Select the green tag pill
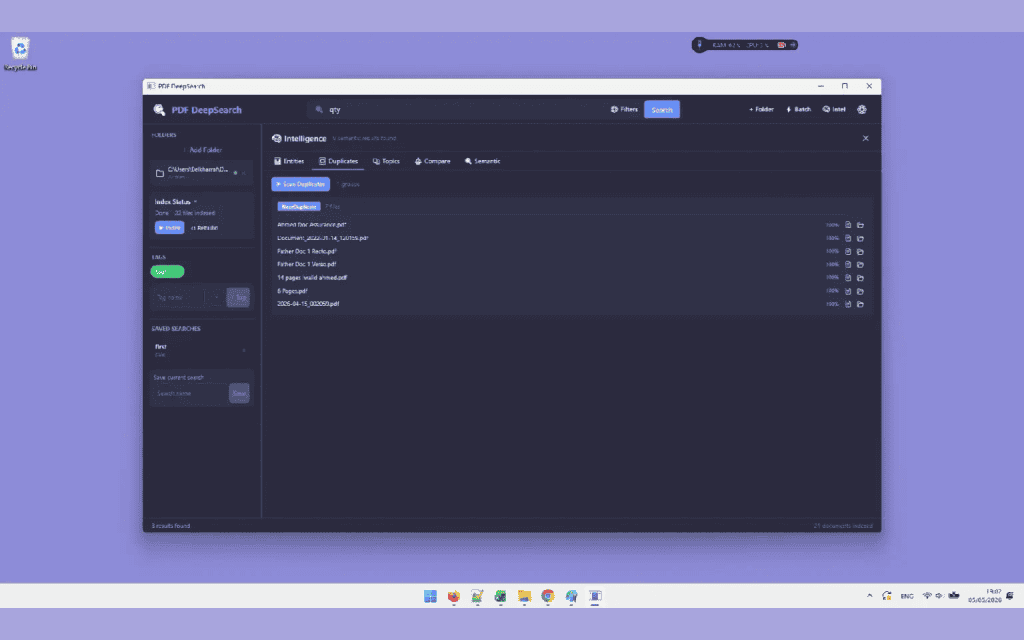 click(x=167, y=272)
